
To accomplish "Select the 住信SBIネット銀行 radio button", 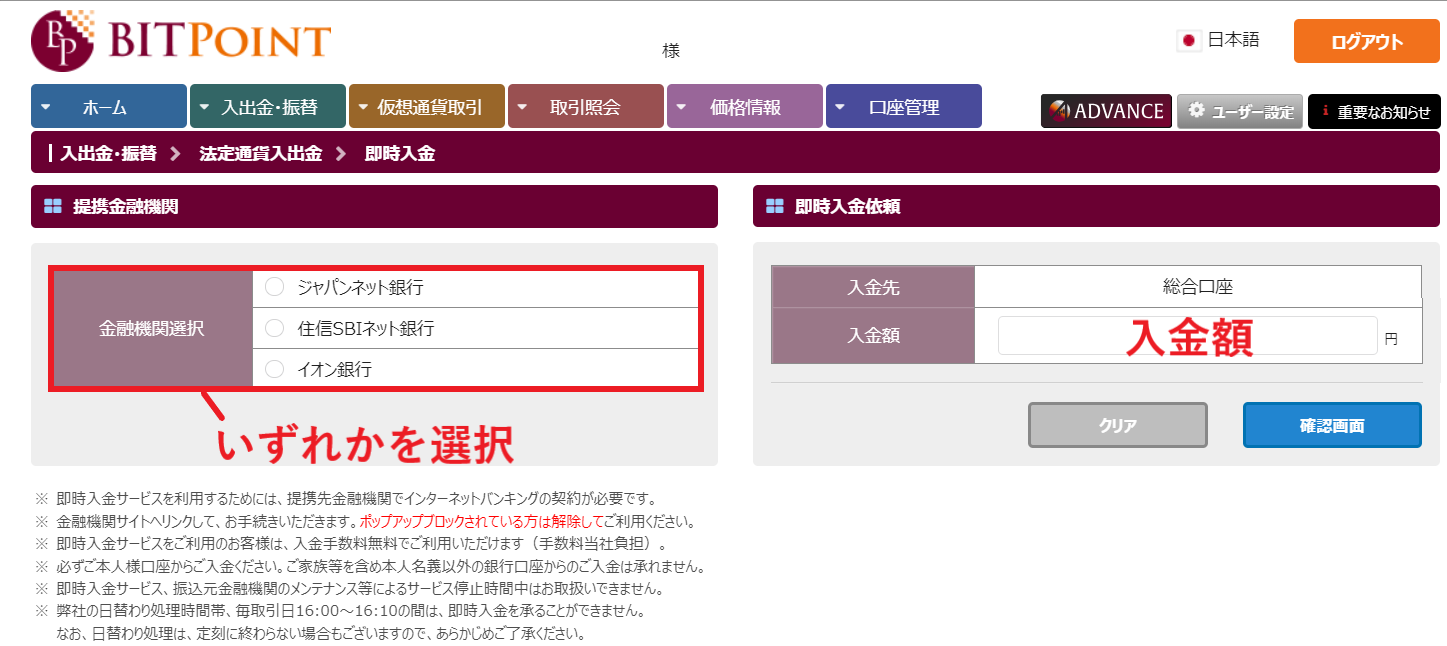I will click(x=275, y=328).
